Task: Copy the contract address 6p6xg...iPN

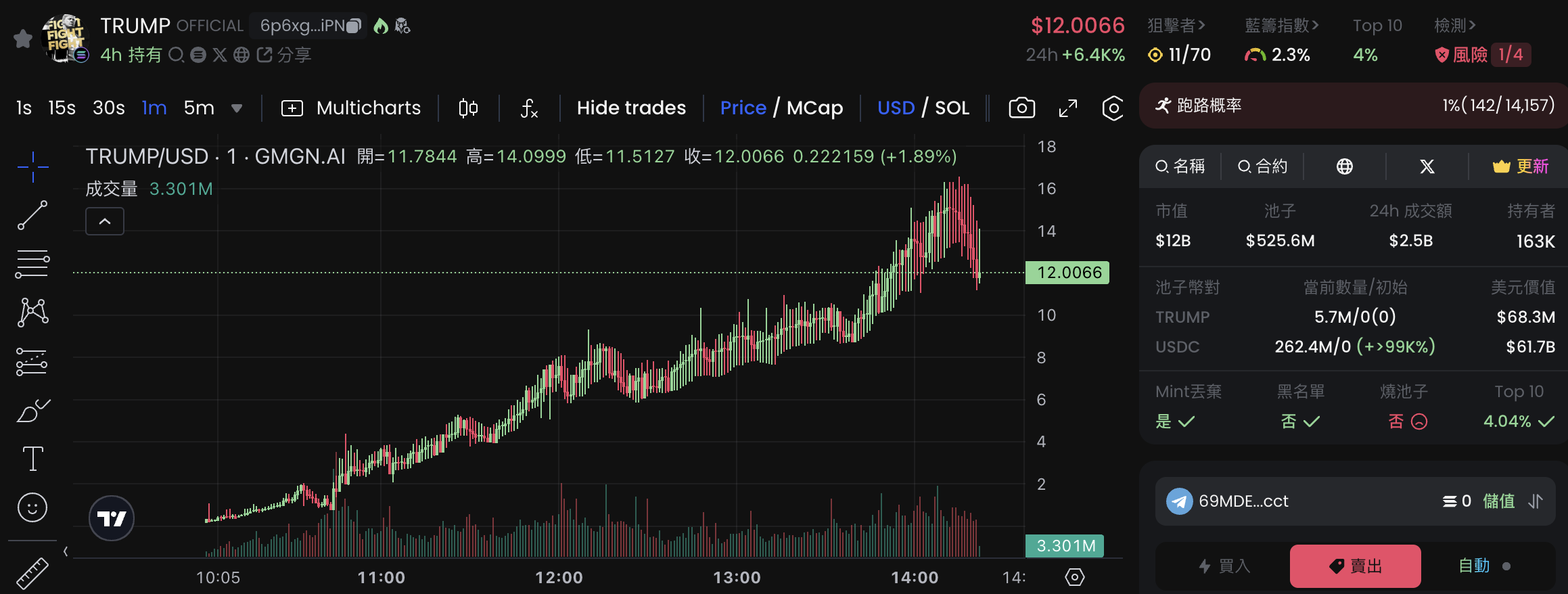Action: click(354, 26)
